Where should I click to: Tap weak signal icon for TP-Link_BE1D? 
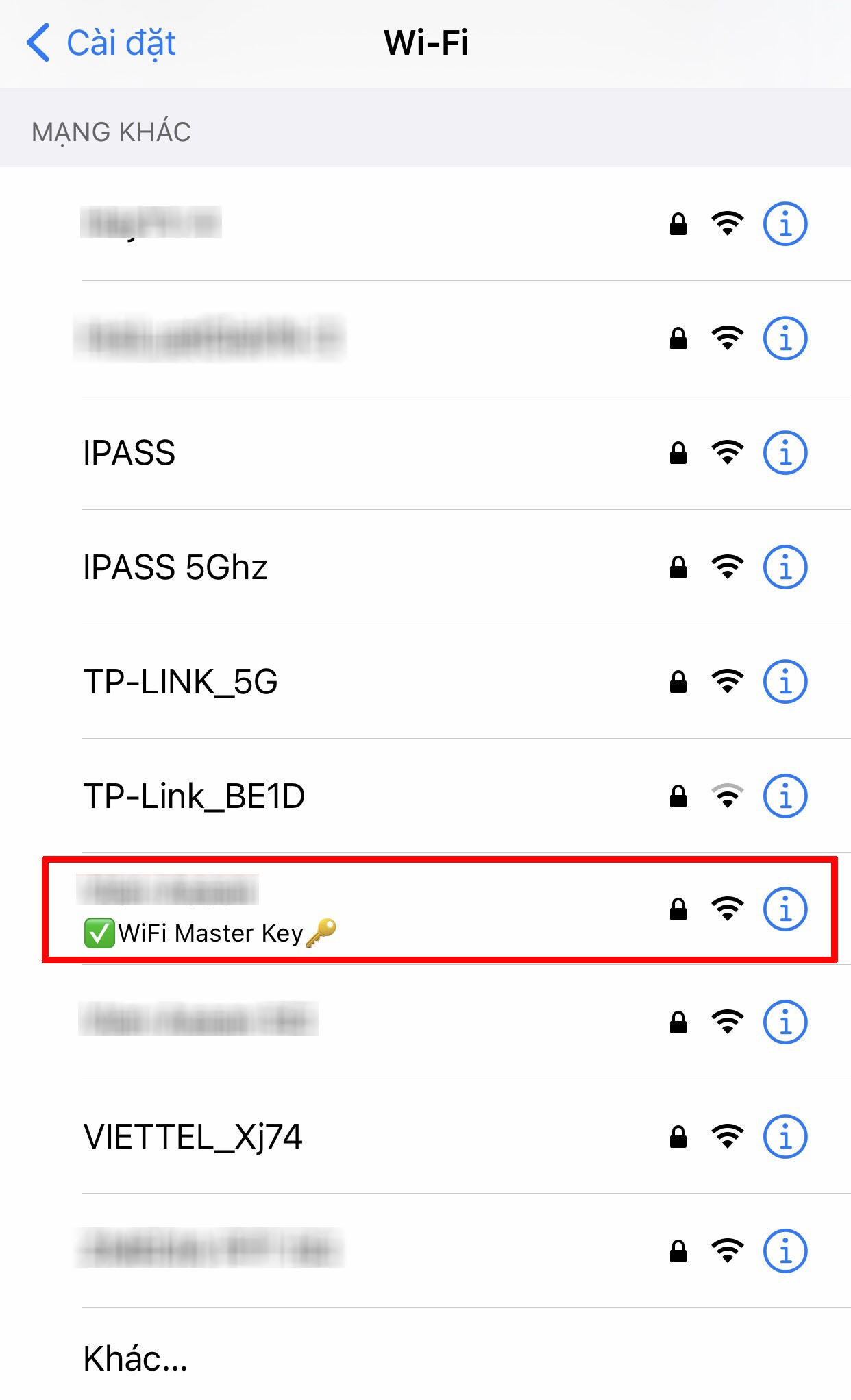click(728, 796)
